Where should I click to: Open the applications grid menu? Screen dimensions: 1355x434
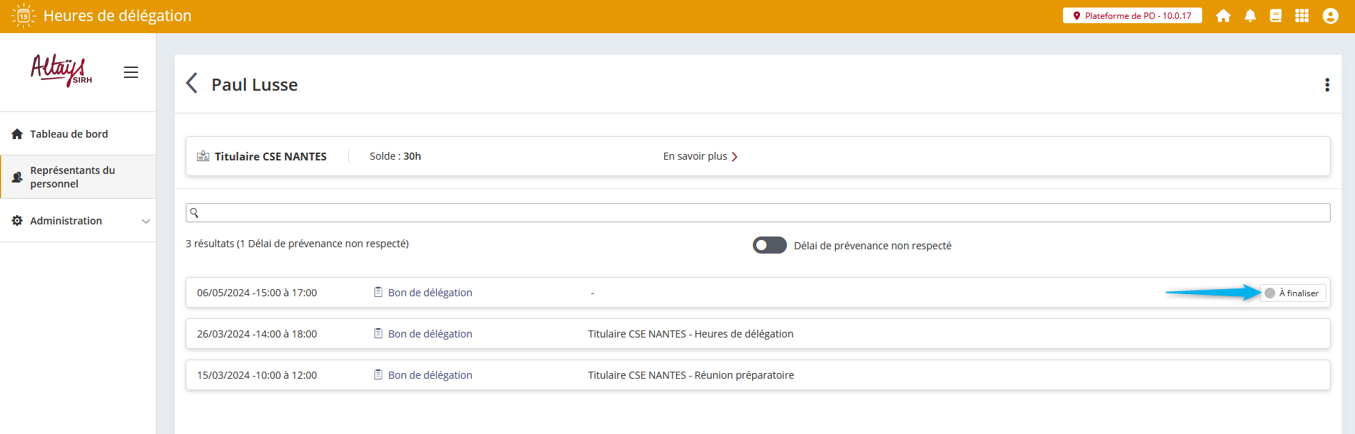1302,16
